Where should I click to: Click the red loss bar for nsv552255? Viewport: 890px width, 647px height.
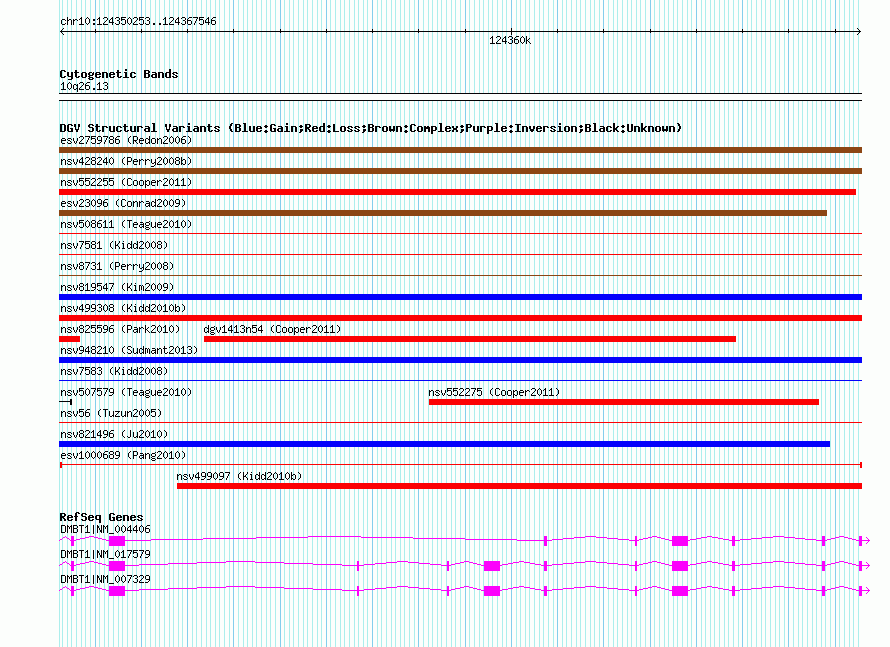457,192
